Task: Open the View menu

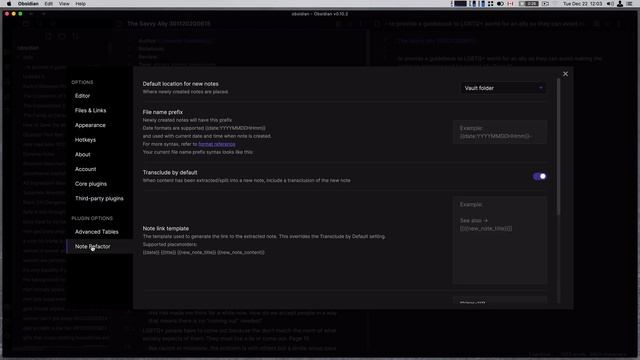Action: 64,4
